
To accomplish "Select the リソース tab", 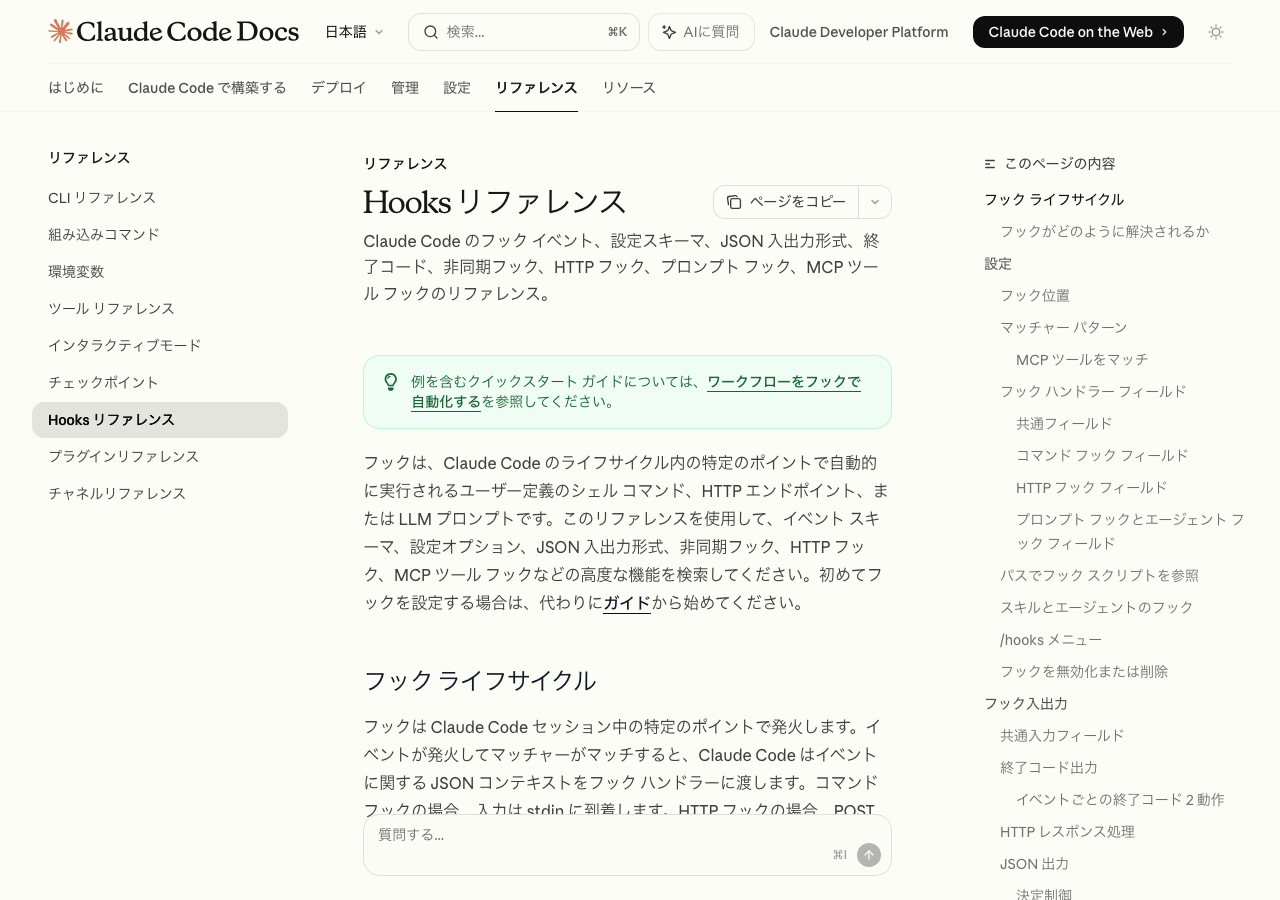I will tap(628, 88).
